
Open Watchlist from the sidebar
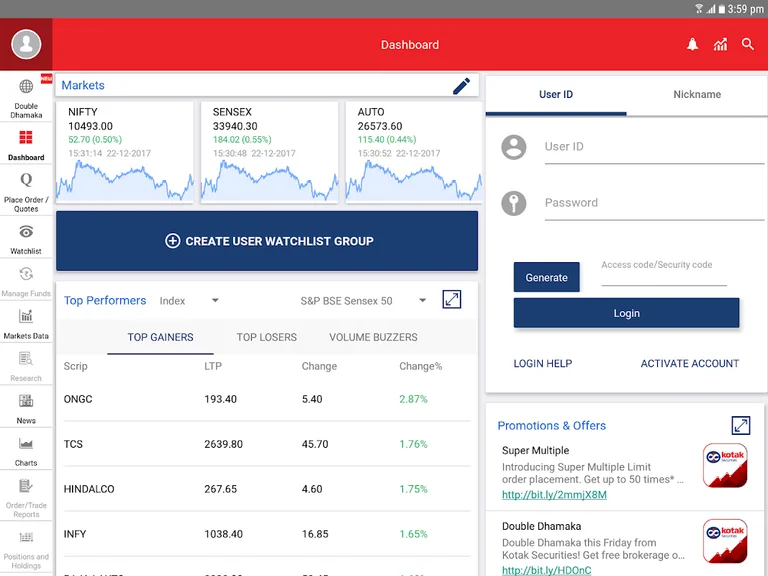[x=26, y=239]
